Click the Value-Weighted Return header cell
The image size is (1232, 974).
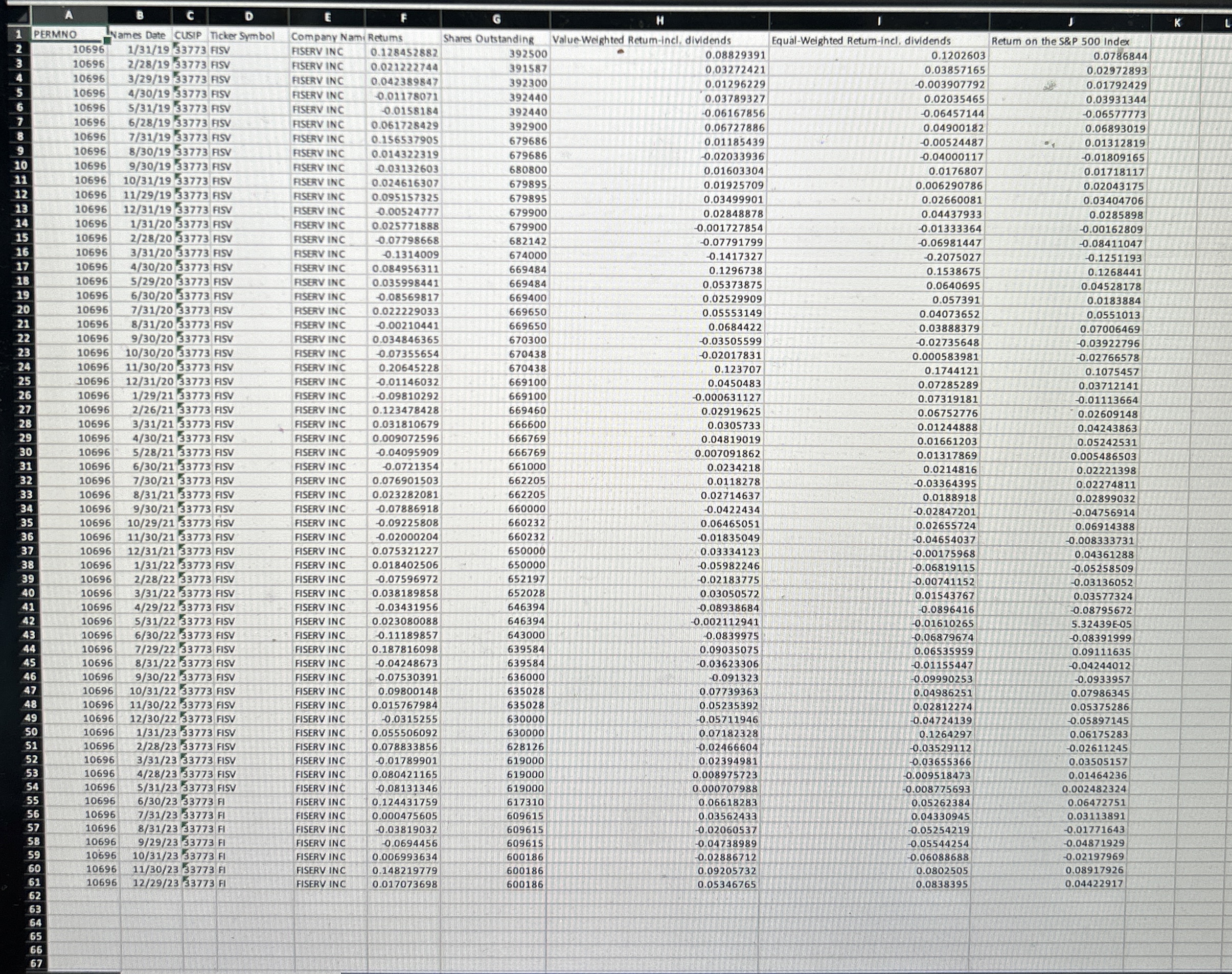641,40
